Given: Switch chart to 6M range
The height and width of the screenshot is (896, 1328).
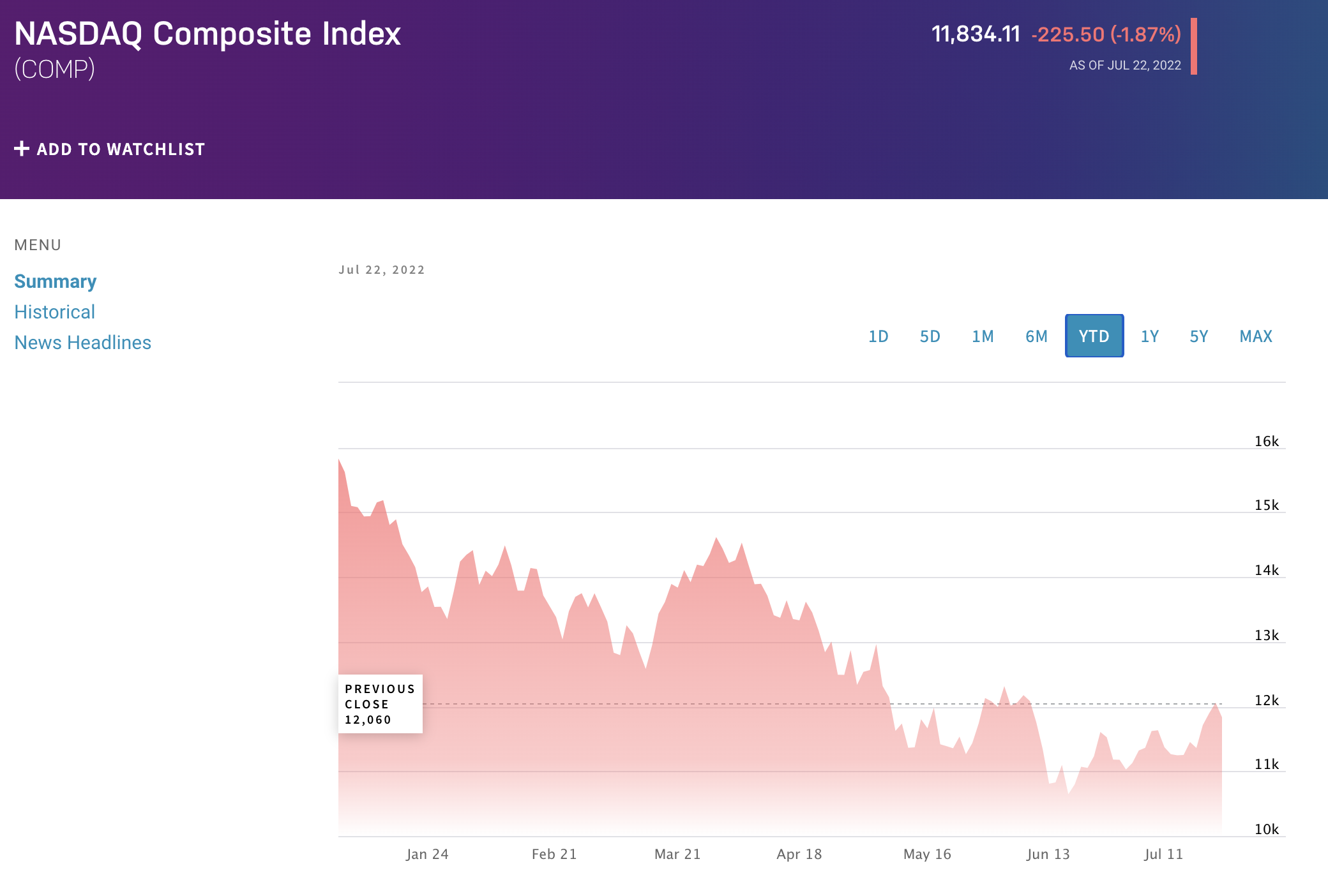Looking at the screenshot, I should tap(1037, 336).
